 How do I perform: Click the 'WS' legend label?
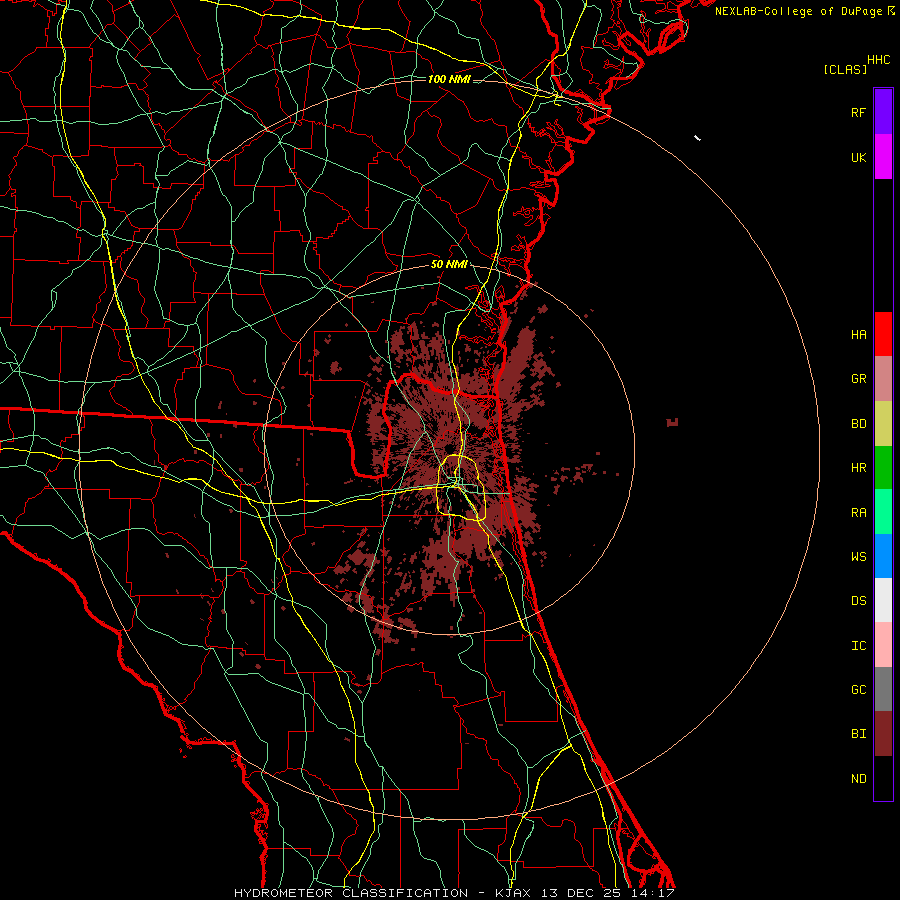coord(858,556)
